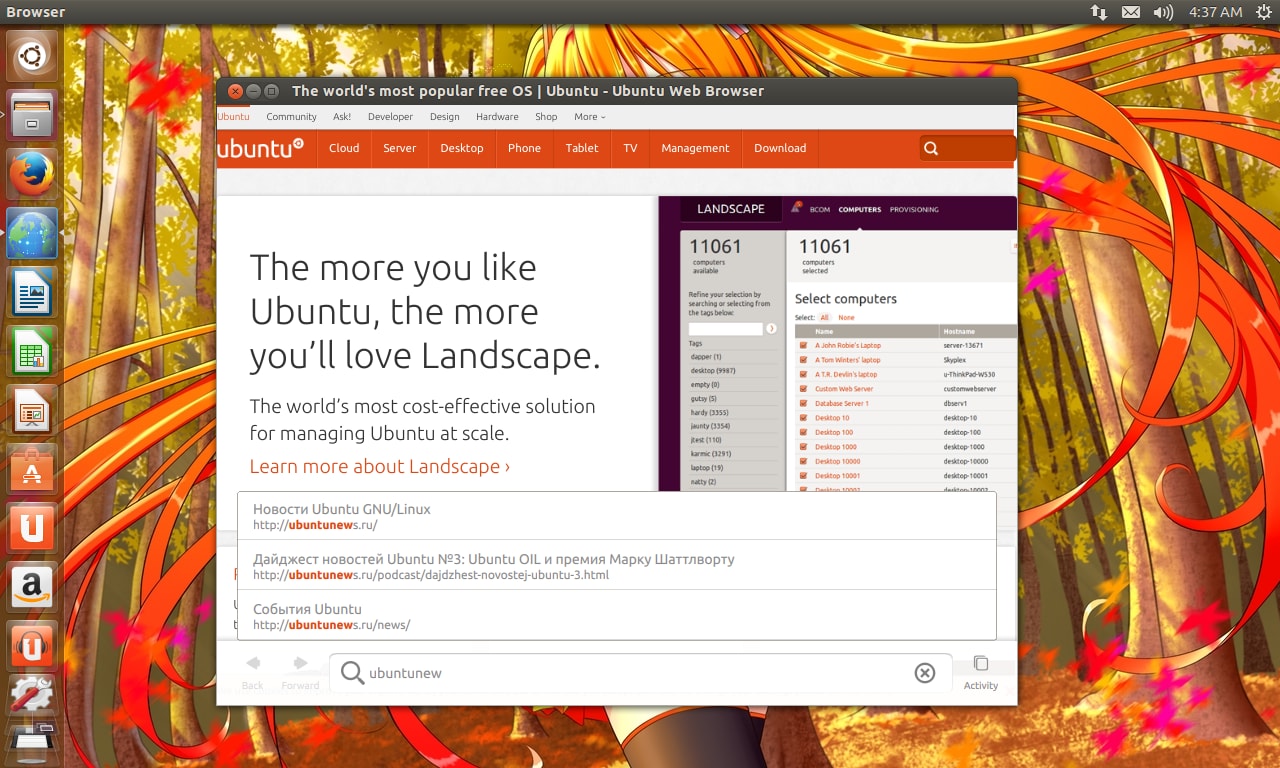Toggle checkbox for A John Robie's Laptop

pyautogui.click(x=803, y=345)
